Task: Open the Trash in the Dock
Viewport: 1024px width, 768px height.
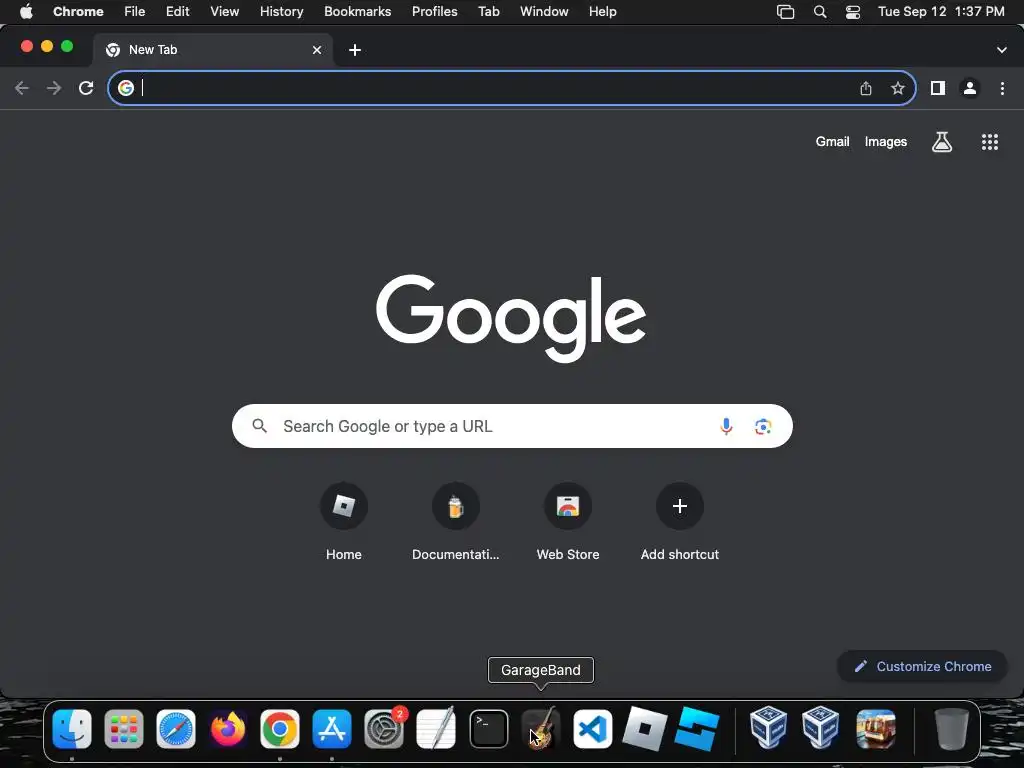Action: [x=951, y=729]
